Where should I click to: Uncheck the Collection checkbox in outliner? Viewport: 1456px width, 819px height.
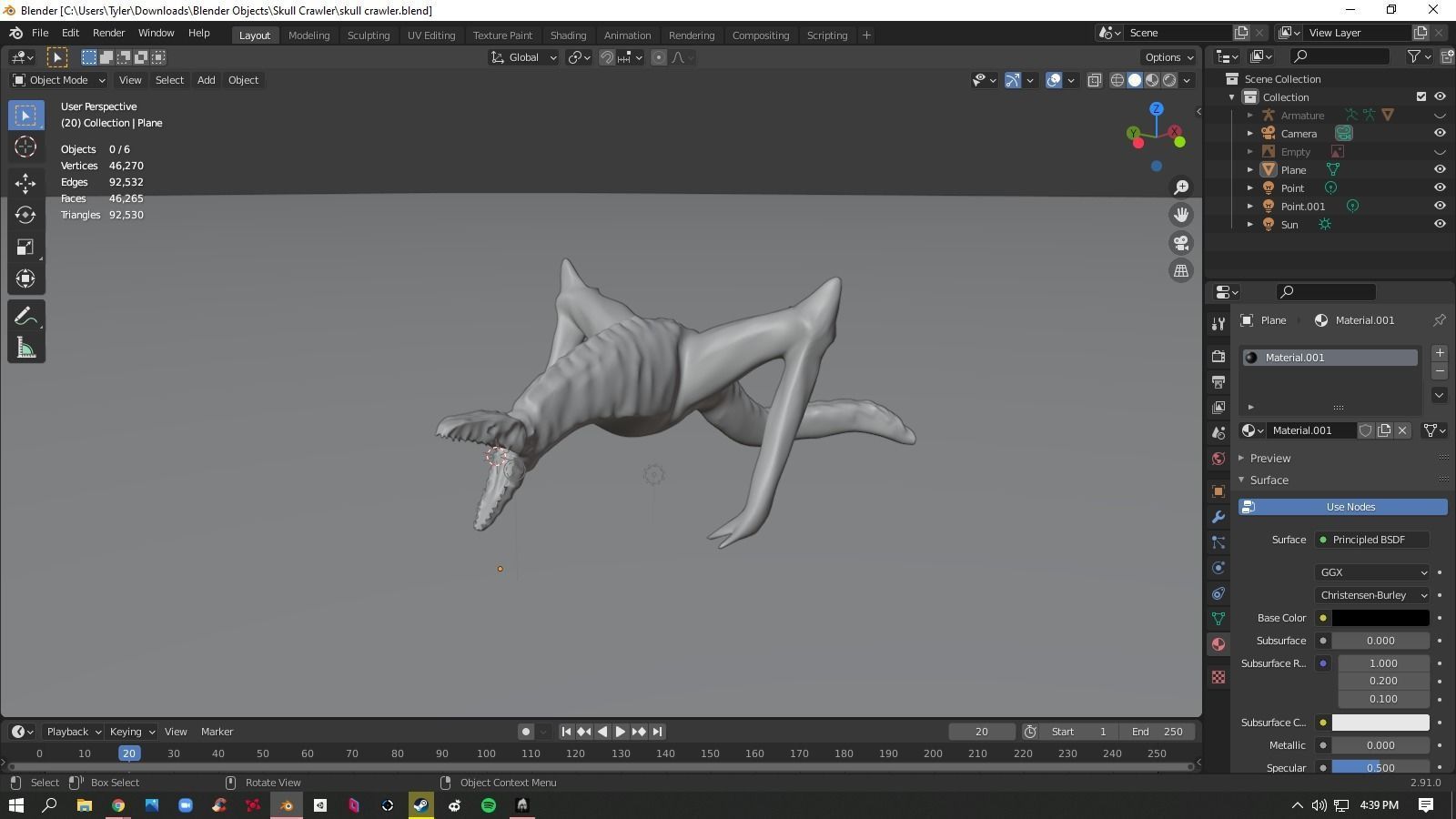1421,96
